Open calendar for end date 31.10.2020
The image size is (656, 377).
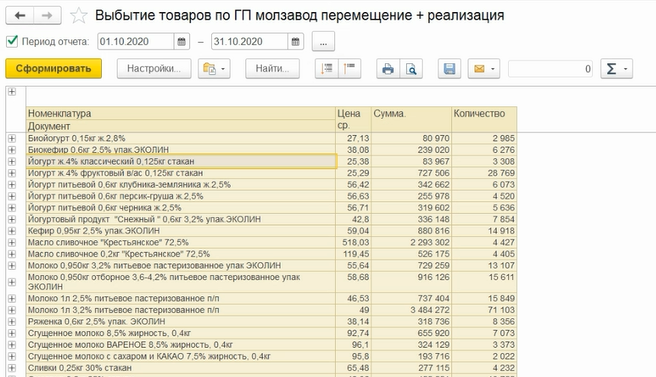point(295,41)
